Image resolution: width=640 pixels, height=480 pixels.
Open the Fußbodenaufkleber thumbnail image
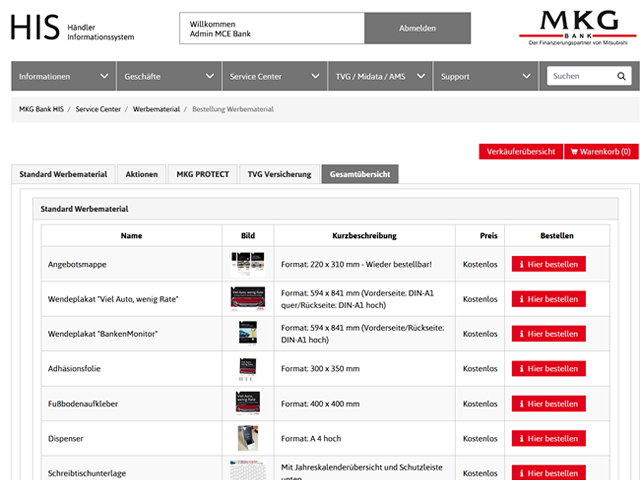pos(248,403)
